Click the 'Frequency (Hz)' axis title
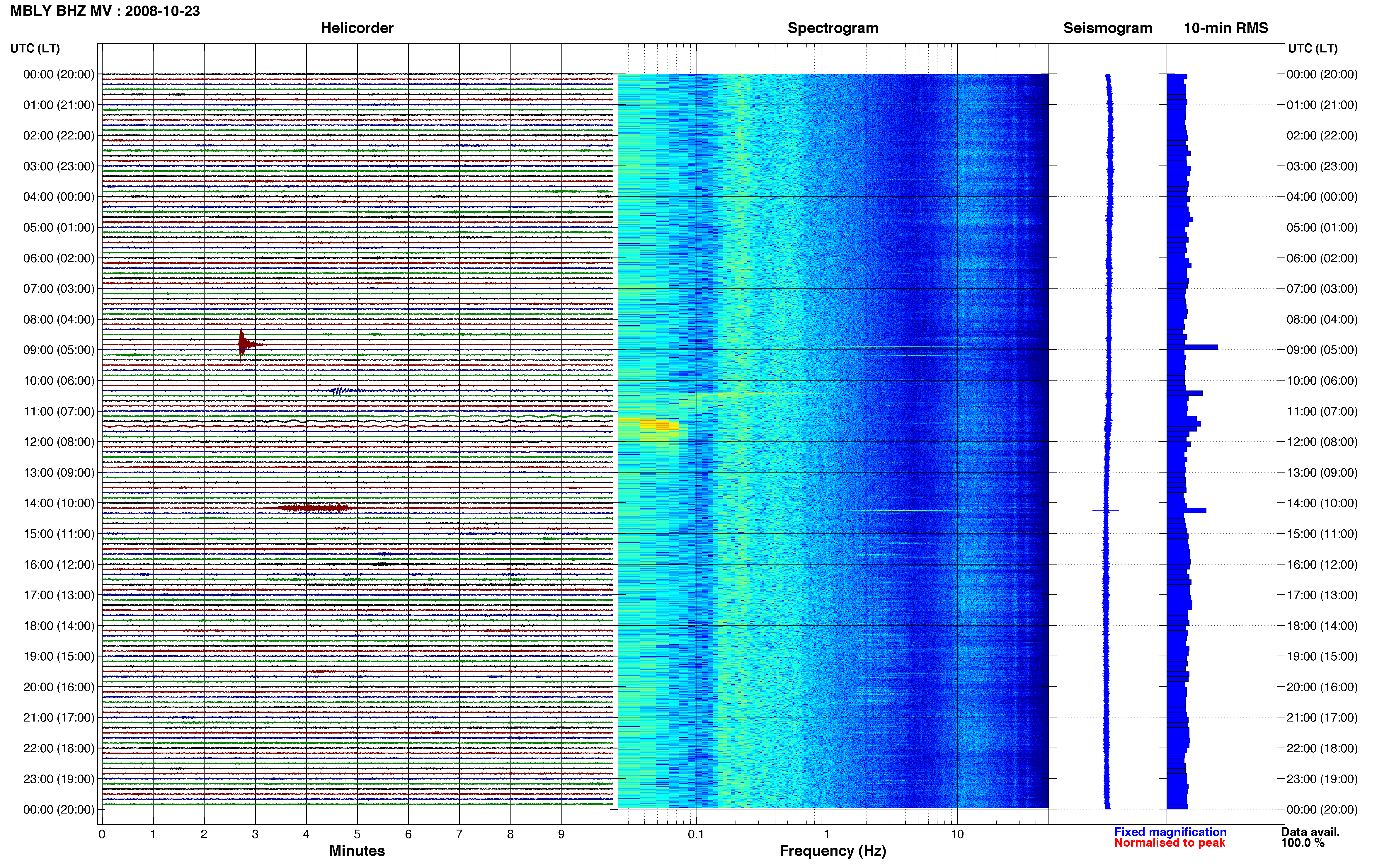 [x=833, y=851]
